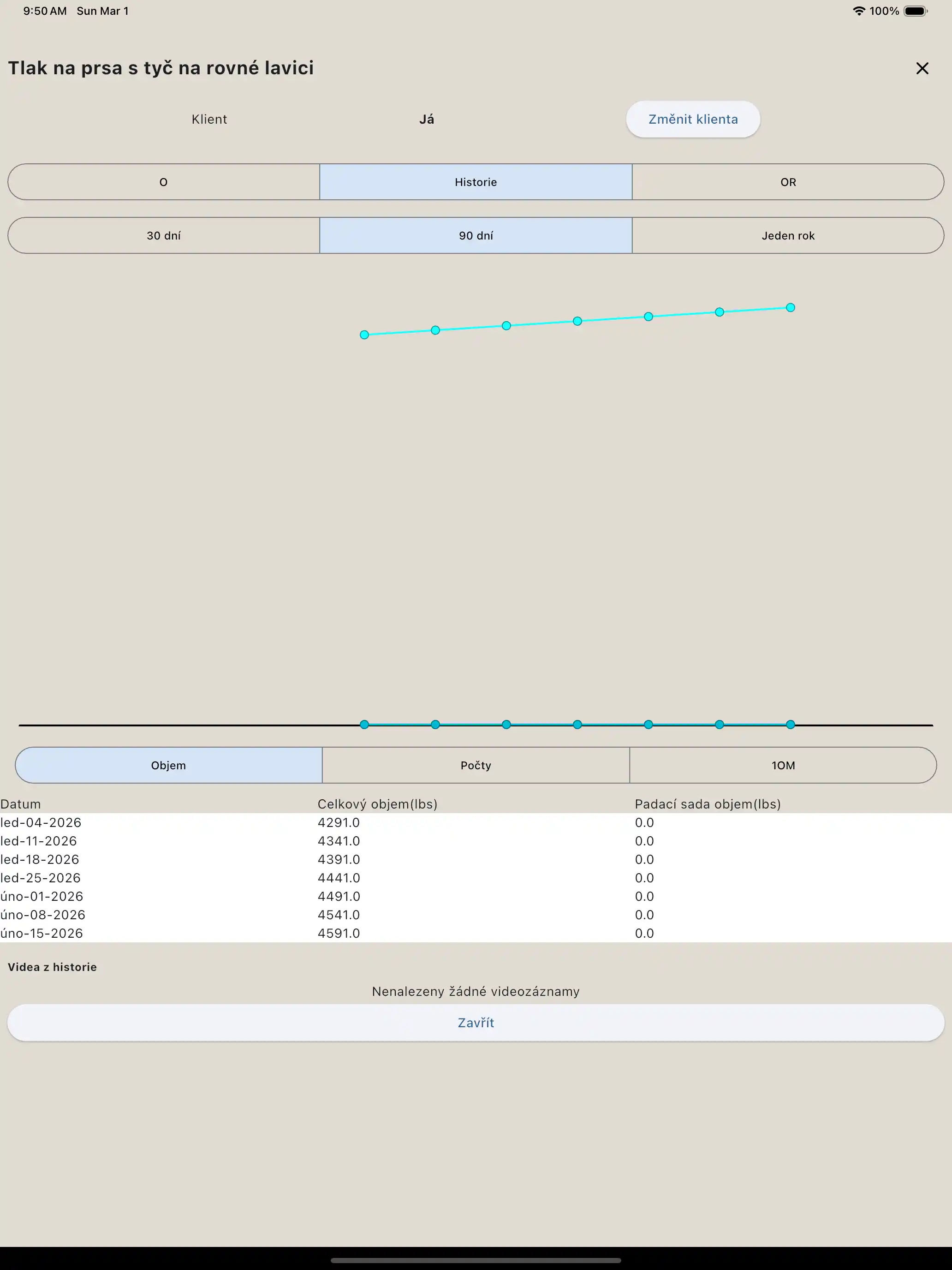The width and height of the screenshot is (952, 1270).
Task: Choose the Jeden rok time range
Action: (x=788, y=235)
